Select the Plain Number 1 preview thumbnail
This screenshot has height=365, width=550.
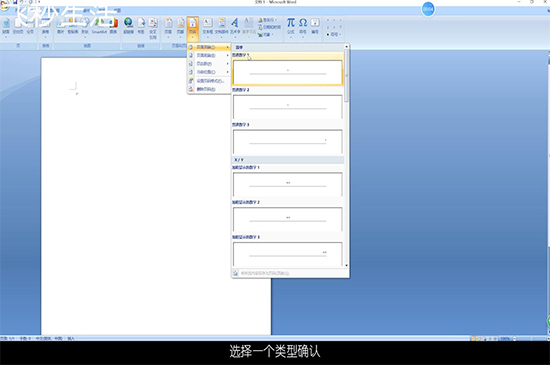[x=288, y=73]
